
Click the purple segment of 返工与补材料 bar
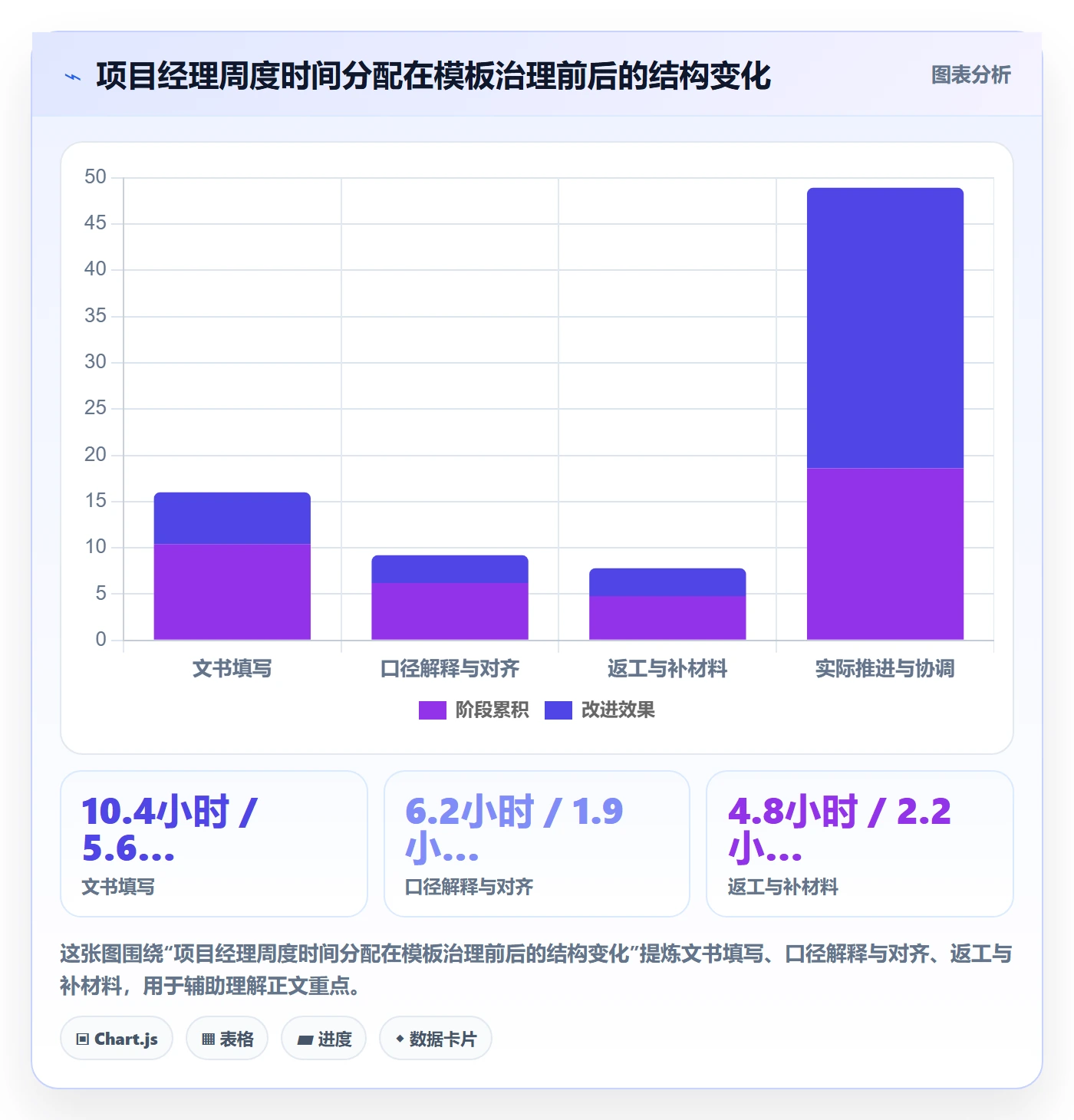pos(667,618)
